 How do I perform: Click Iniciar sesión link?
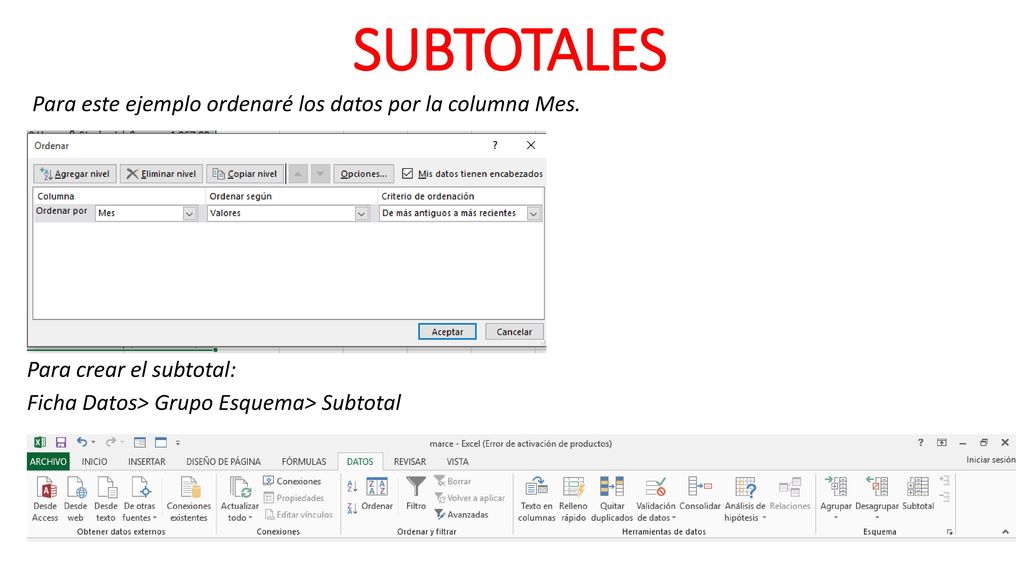991,460
